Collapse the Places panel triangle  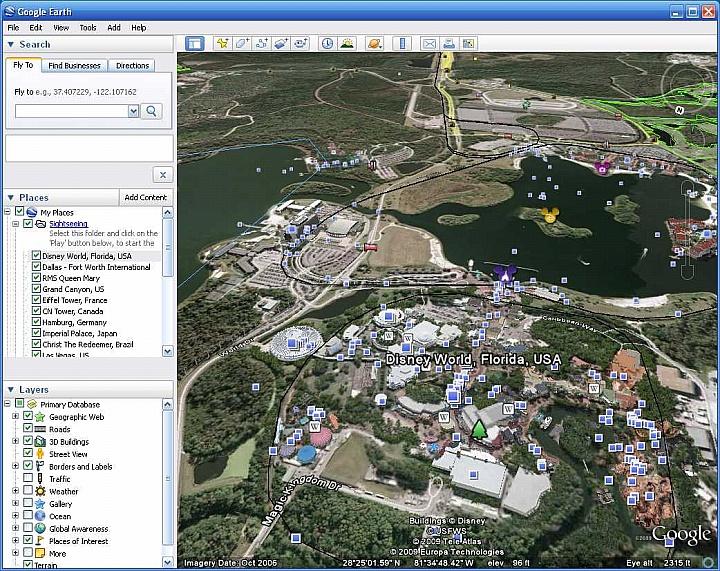click(11, 198)
